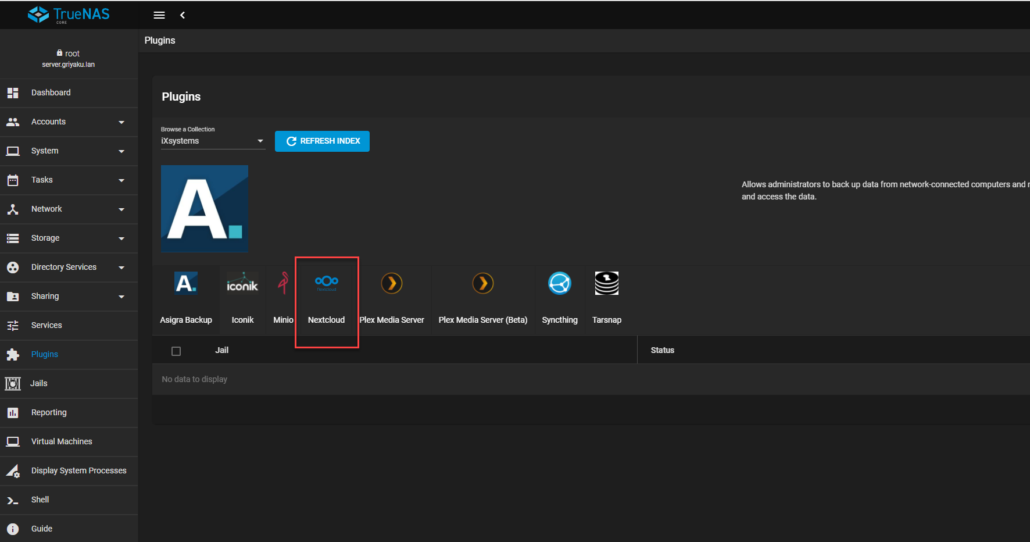Click the Services sliders icon
The height and width of the screenshot is (542, 1030).
point(12,325)
